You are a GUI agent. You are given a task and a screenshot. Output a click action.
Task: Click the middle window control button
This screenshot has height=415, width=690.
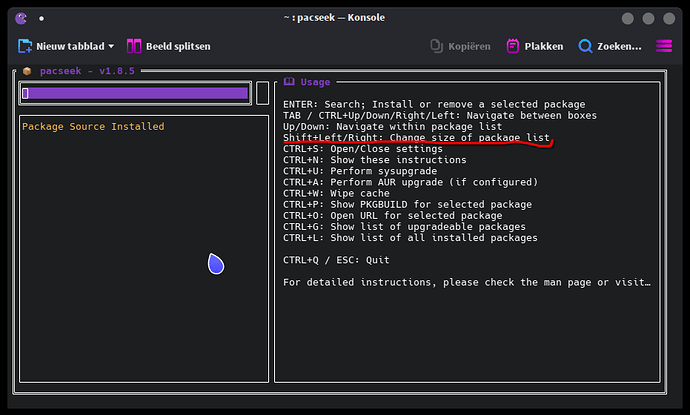[648, 18]
